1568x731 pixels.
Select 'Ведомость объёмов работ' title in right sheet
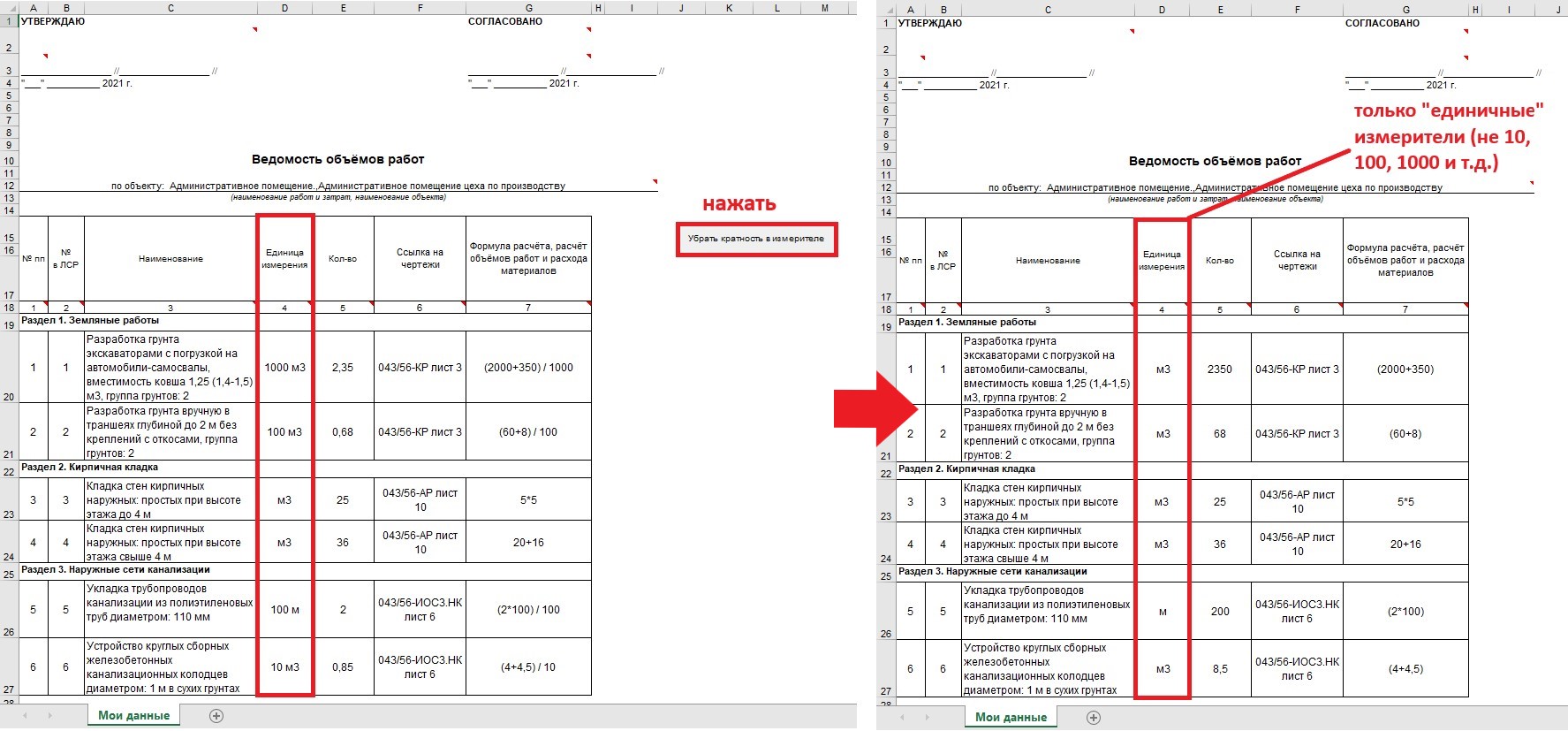pyautogui.click(x=1216, y=162)
